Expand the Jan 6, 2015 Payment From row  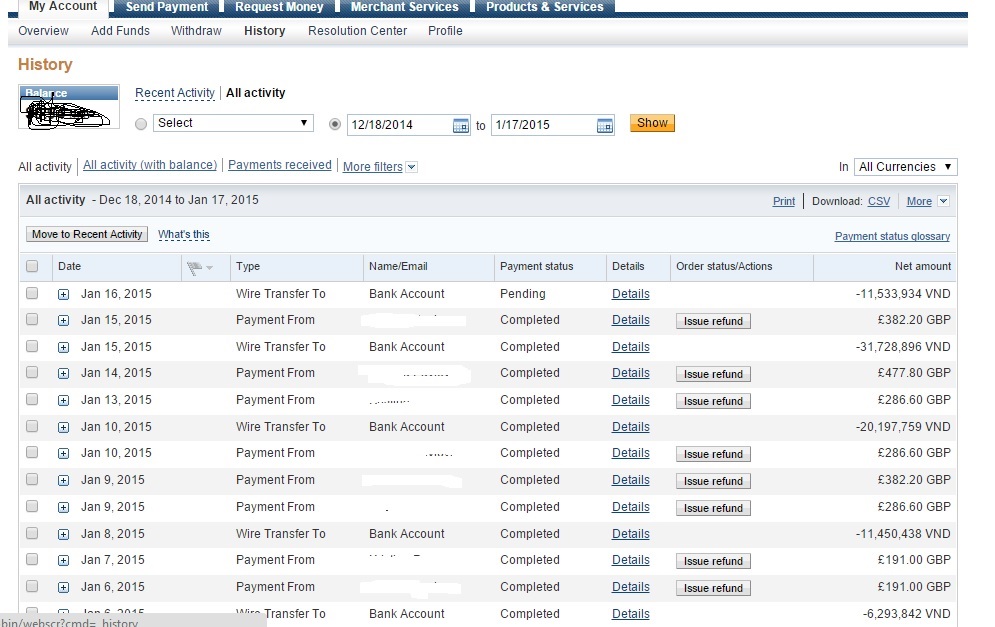tap(63, 588)
